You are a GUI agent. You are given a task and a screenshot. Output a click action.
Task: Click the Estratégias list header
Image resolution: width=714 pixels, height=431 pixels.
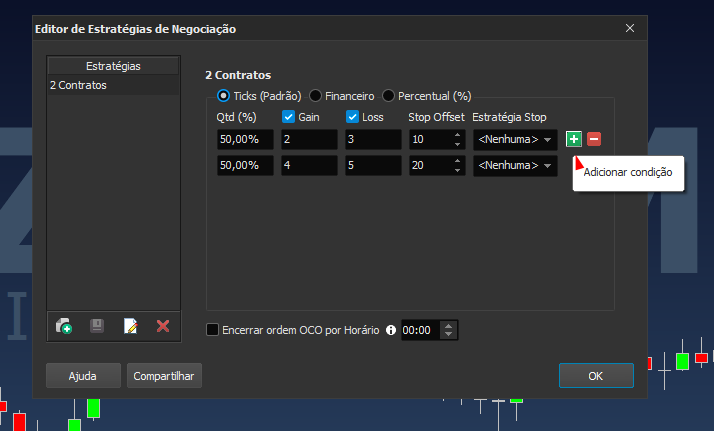pyautogui.click(x=113, y=66)
